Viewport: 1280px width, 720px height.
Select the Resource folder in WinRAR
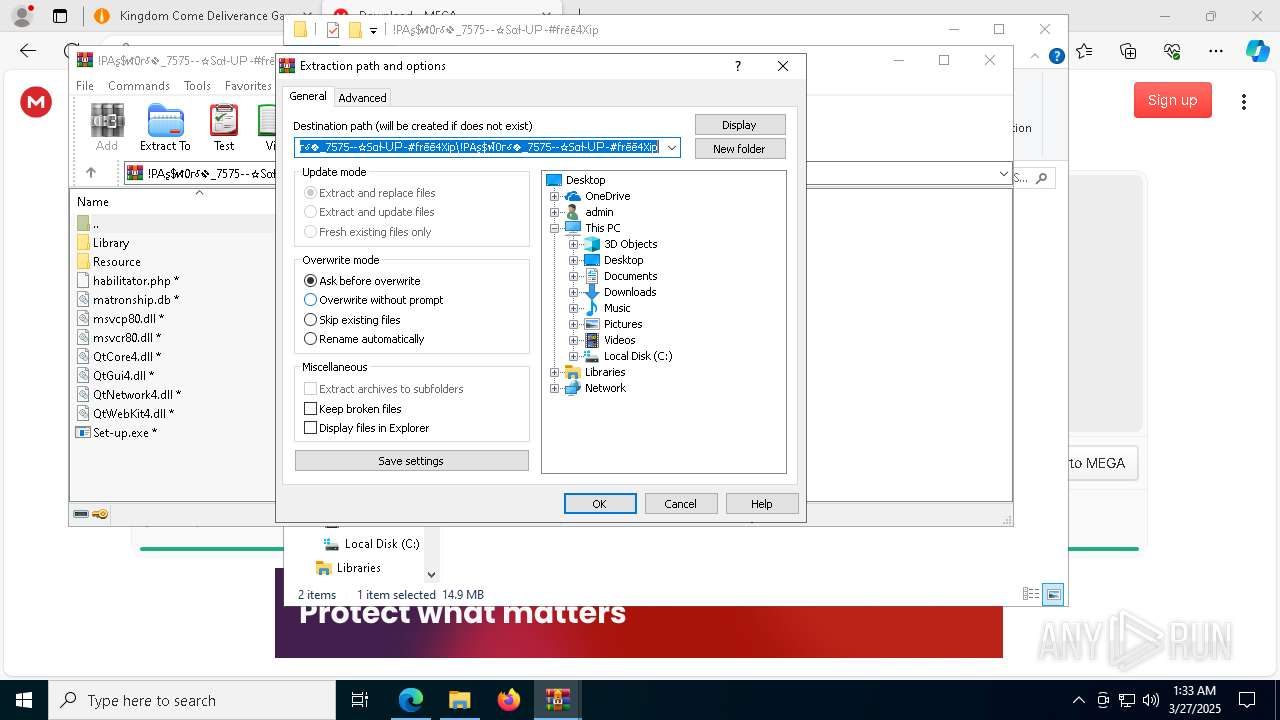pyautogui.click(x=108, y=262)
